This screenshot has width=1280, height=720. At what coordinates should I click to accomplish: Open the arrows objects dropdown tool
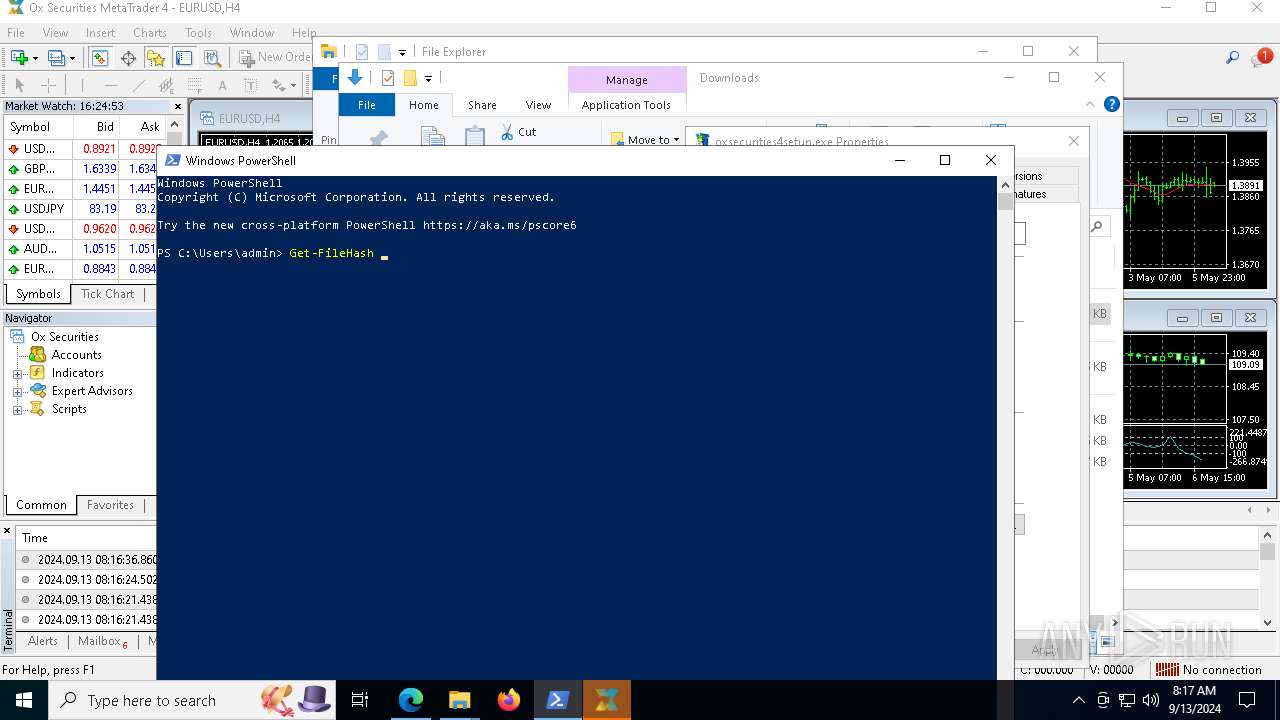(282, 85)
